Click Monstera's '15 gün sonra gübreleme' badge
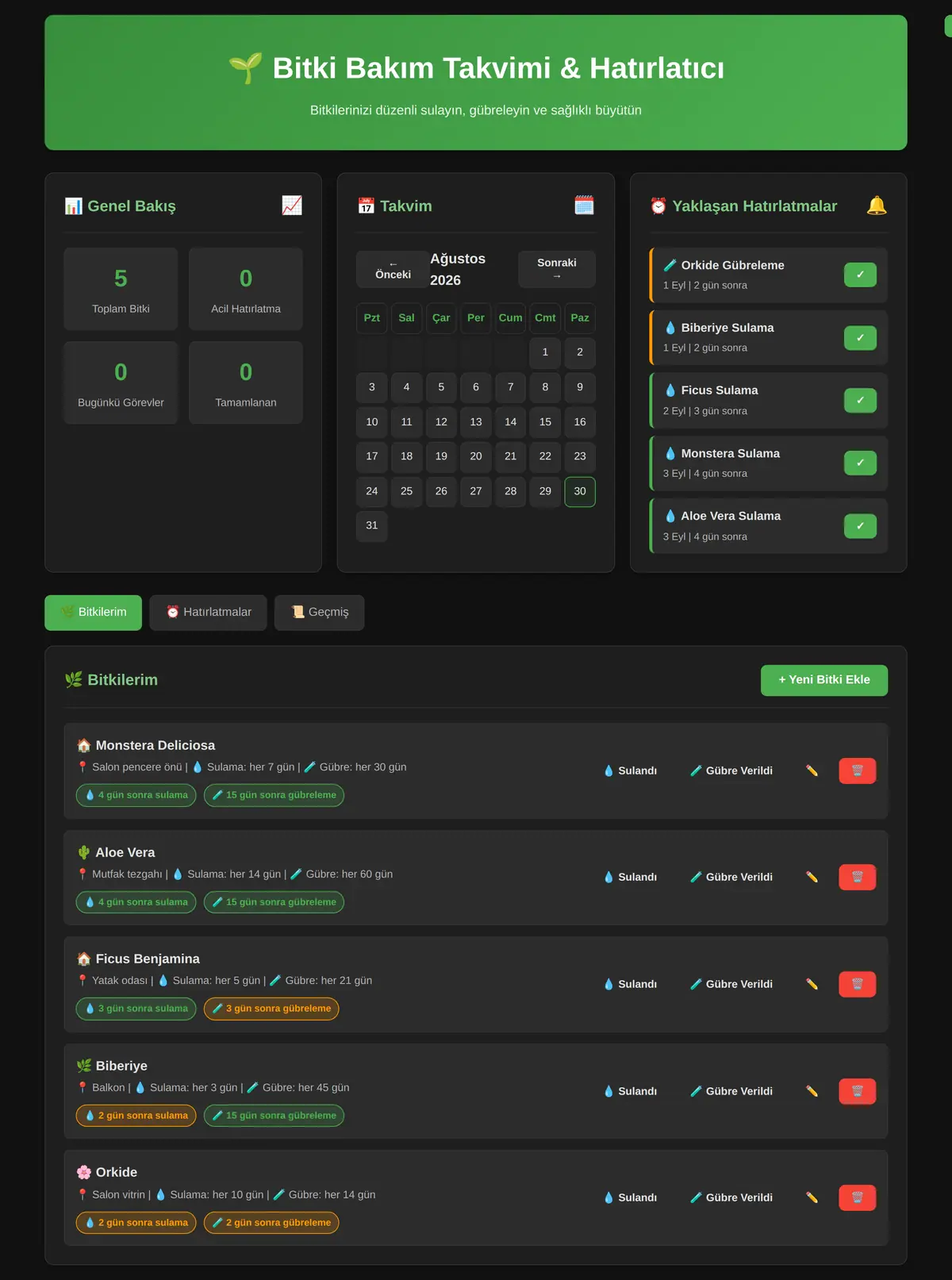952x1280 pixels. pos(274,795)
